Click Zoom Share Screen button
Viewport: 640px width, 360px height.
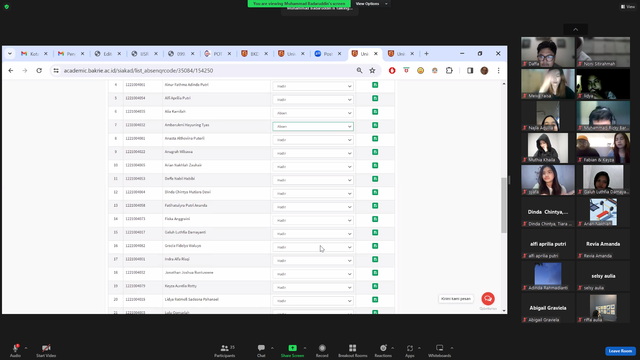[292, 351]
